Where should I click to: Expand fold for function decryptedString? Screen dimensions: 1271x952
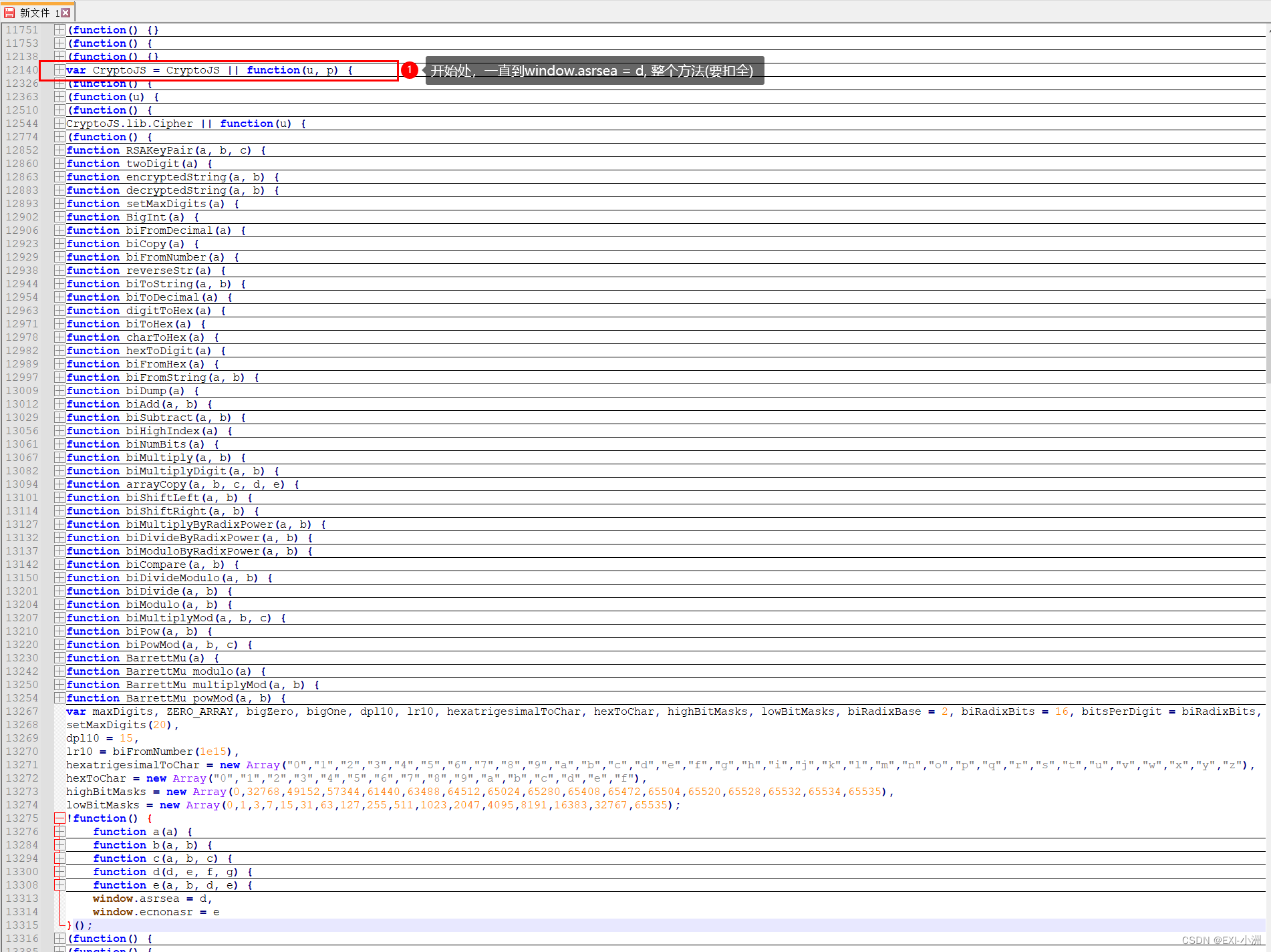[59, 190]
